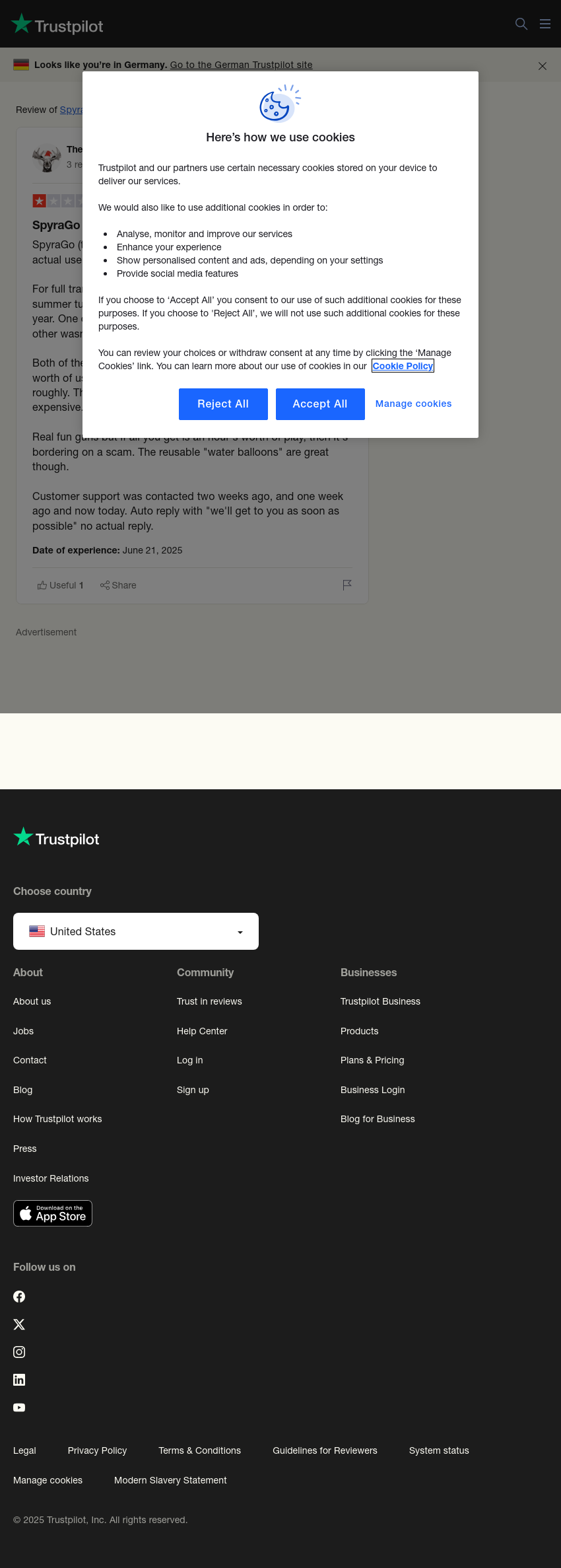Click the Log in footer link
The image size is (561, 1568).
pyautogui.click(x=189, y=1060)
